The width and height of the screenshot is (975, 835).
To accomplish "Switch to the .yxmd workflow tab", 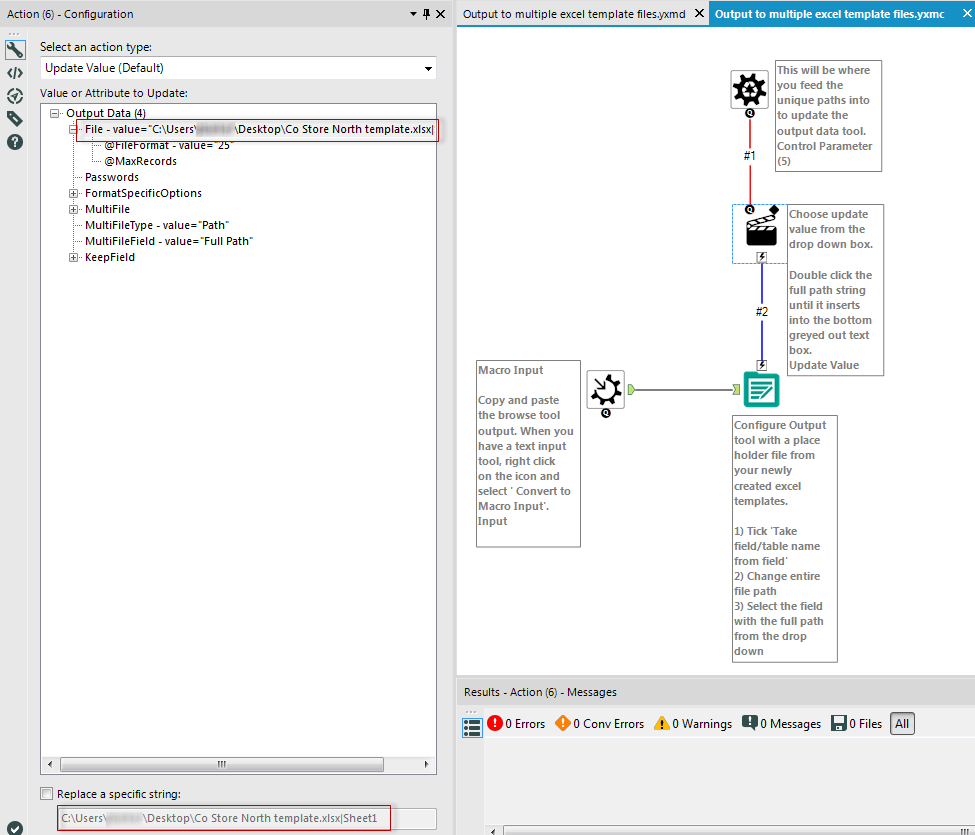I will coord(573,14).
